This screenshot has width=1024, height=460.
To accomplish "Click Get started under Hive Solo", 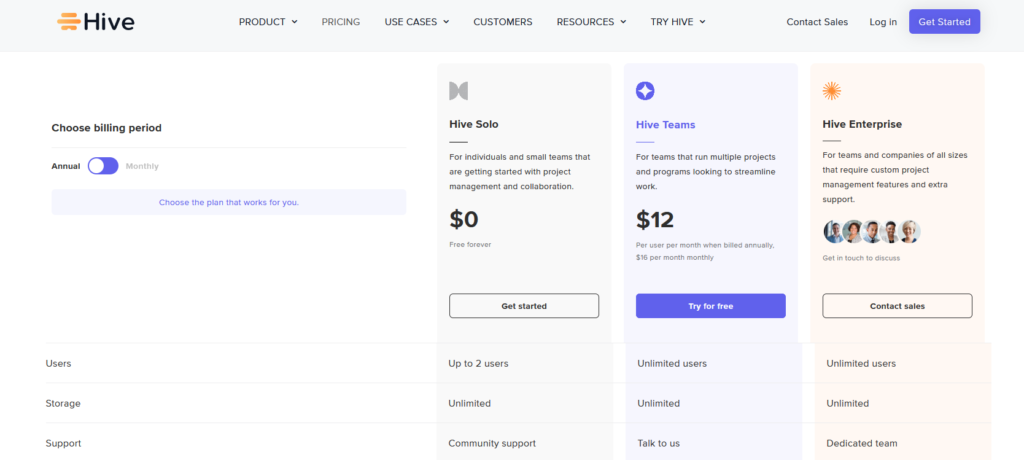I will click(524, 306).
